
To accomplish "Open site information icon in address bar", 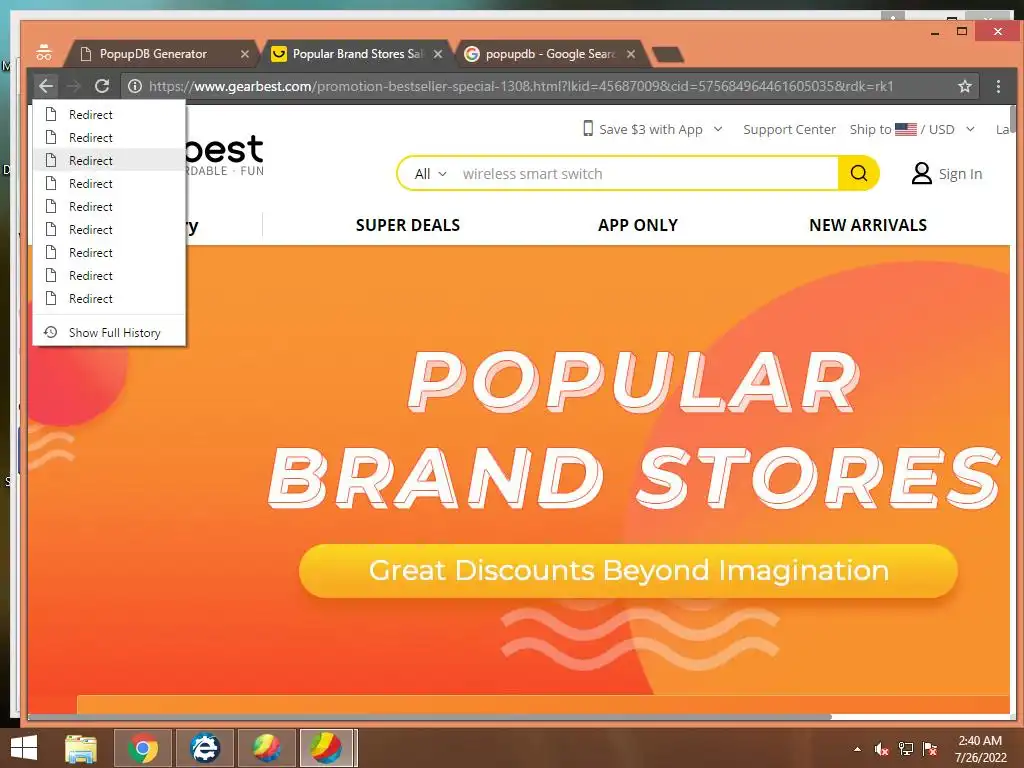I will 135,86.
